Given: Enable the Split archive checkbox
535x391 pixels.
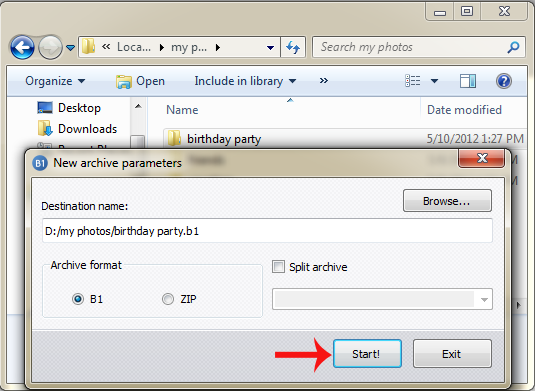Looking at the screenshot, I should [278, 266].
